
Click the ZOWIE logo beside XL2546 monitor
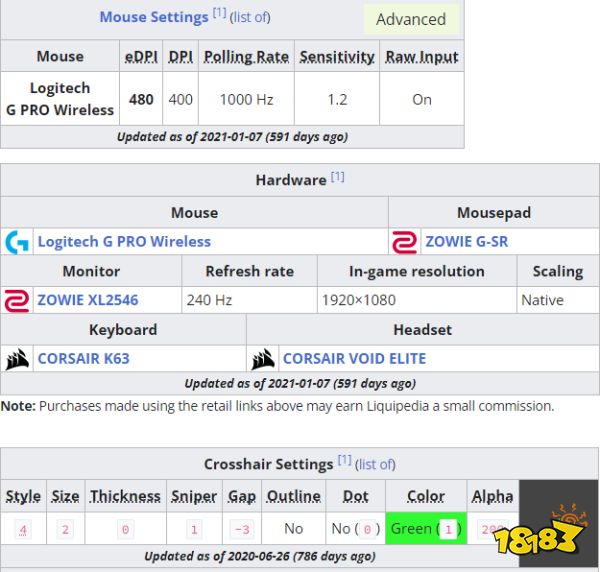[x=16, y=300]
